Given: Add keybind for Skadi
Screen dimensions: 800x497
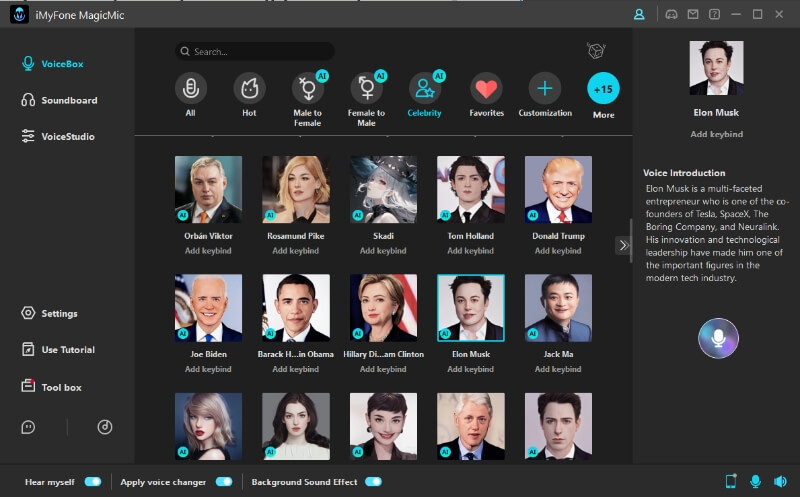Looking at the screenshot, I should pyautogui.click(x=383, y=251).
